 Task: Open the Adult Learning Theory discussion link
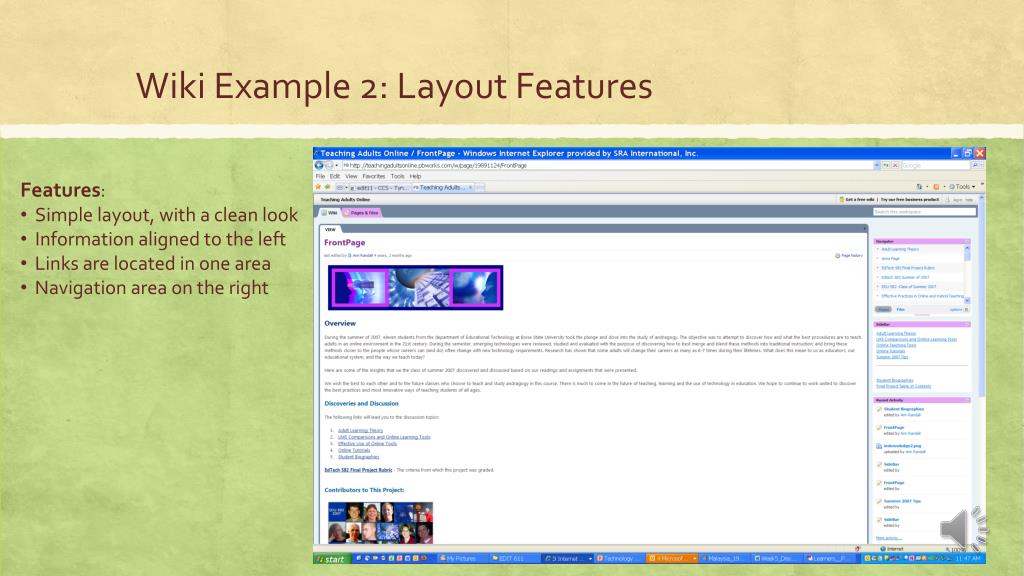360,430
